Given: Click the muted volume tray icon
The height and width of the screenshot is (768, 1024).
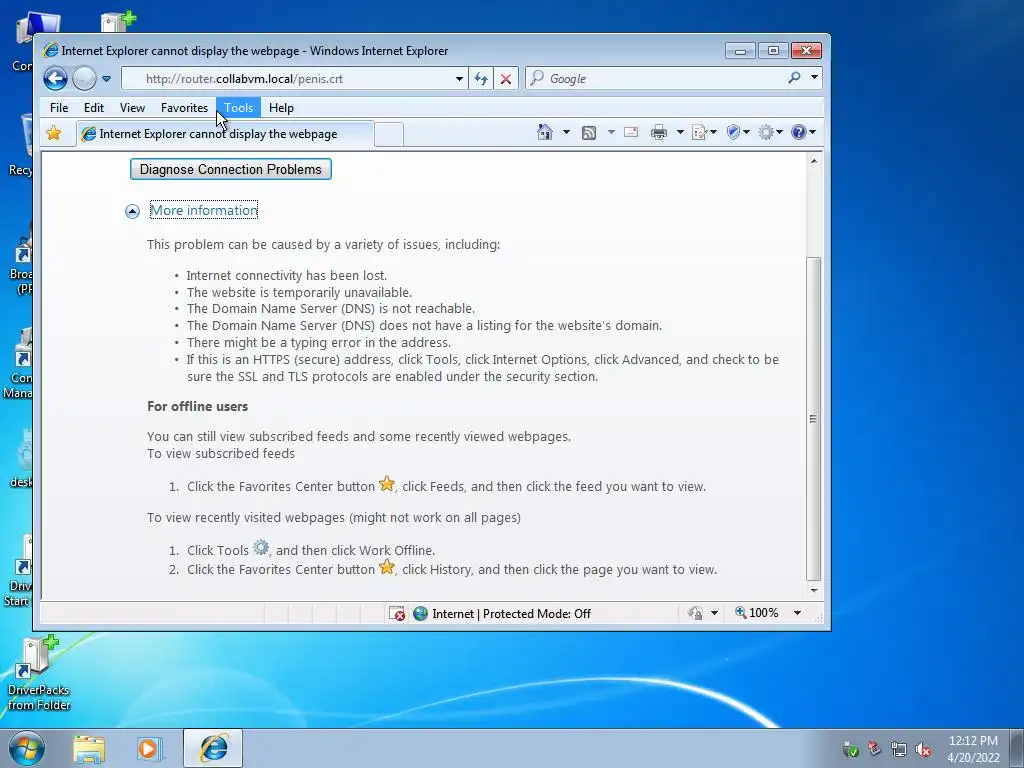Looking at the screenshot, I should point(923,750).
